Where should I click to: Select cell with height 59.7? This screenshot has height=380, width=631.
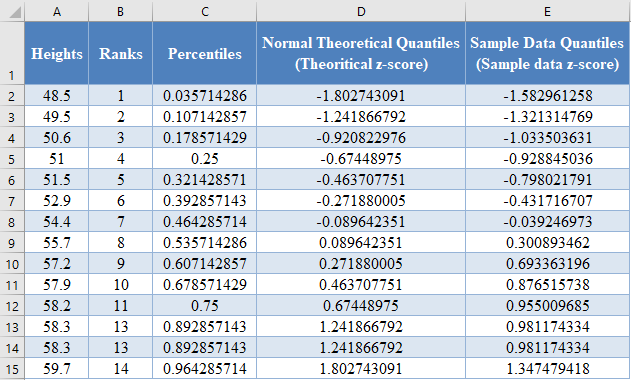57,369
